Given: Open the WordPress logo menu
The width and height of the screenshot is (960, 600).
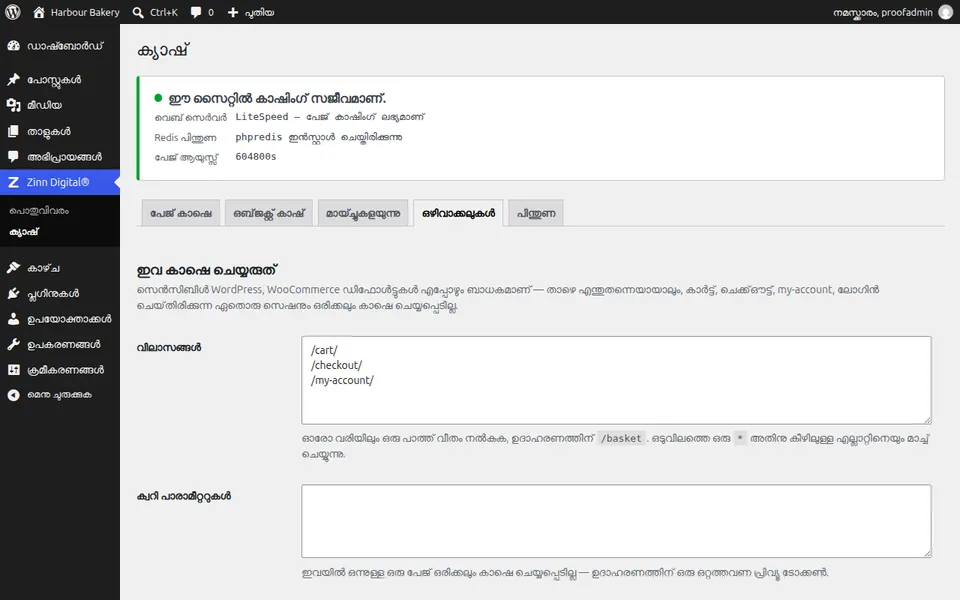Looking at the screenshot, I should click(13, 12).
